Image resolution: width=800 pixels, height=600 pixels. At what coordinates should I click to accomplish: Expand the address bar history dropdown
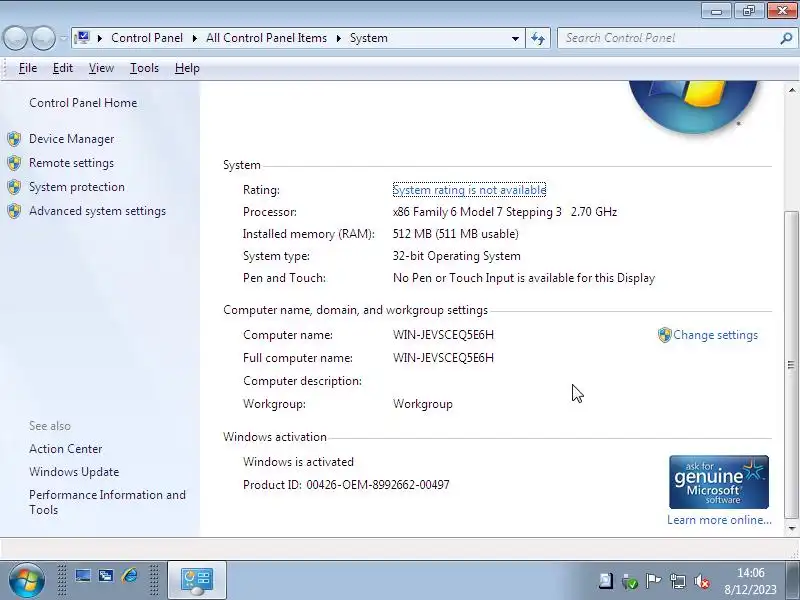pos(515,38)
